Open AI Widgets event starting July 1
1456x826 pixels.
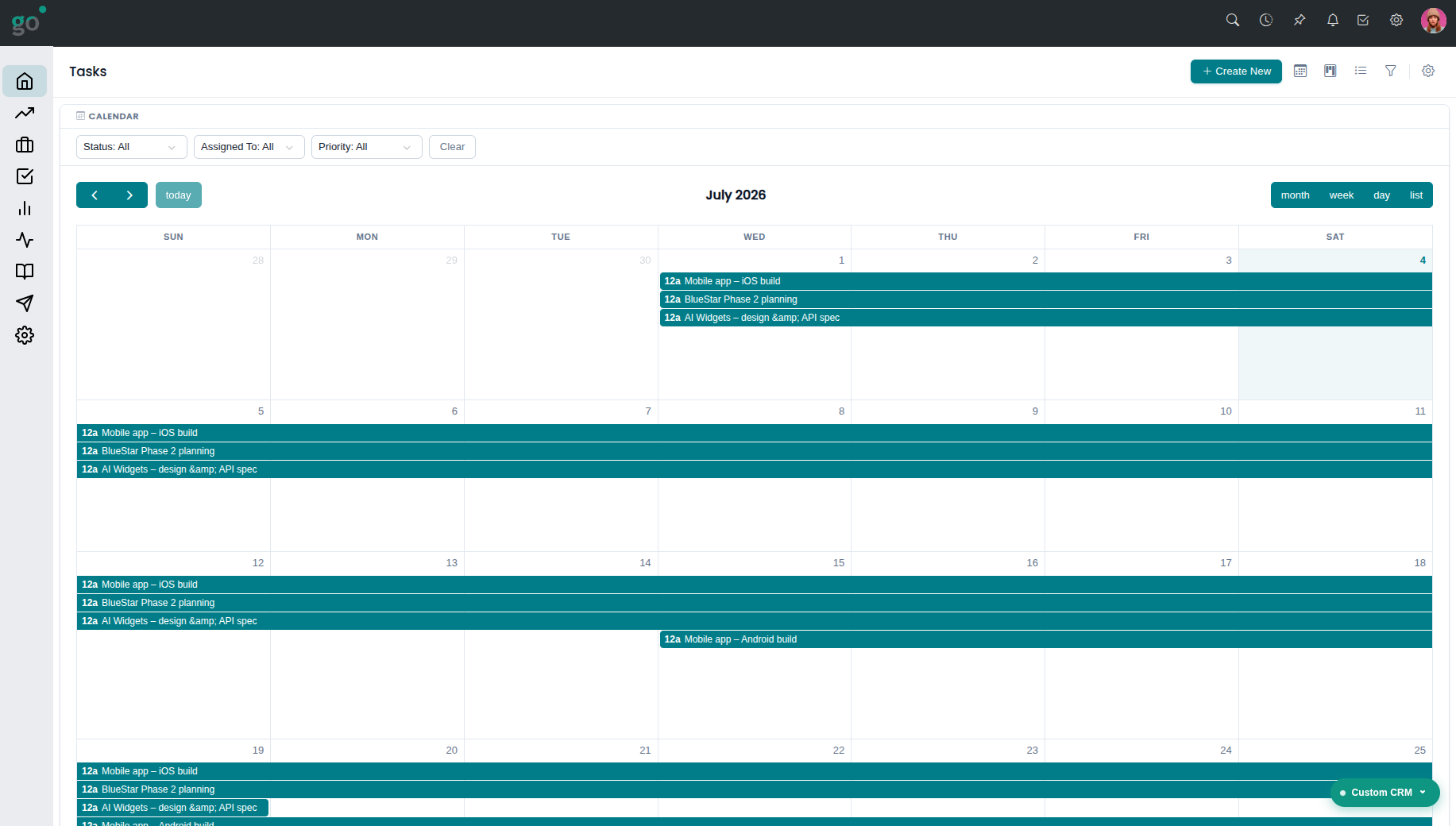tap(1045, 318)
